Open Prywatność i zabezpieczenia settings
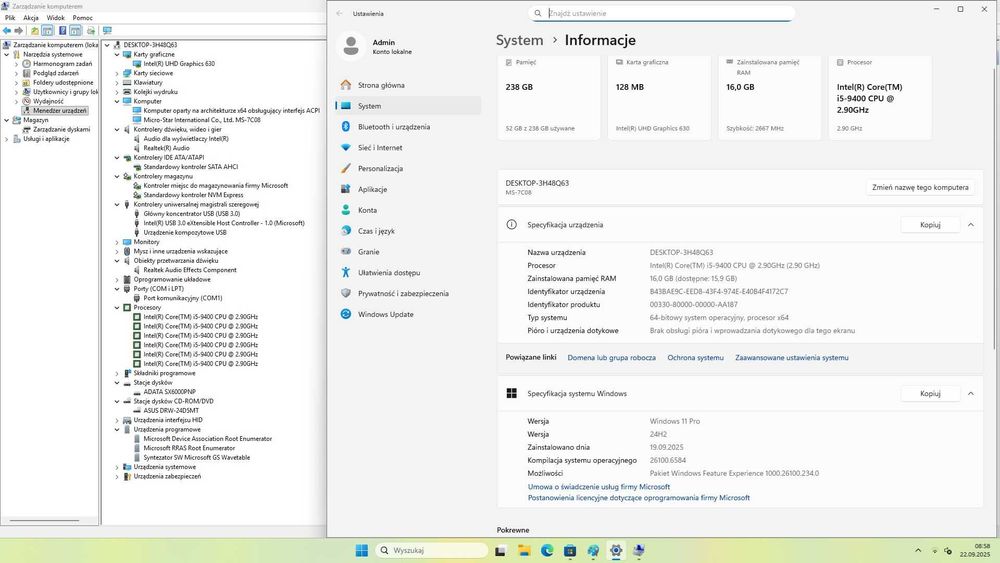1000x563 pixels. (x=408, y=294)
